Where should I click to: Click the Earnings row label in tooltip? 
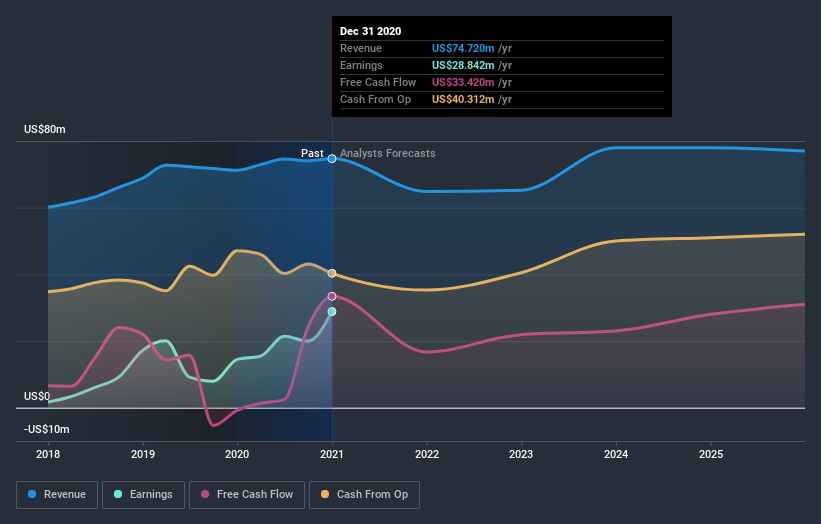pos(361,65)
